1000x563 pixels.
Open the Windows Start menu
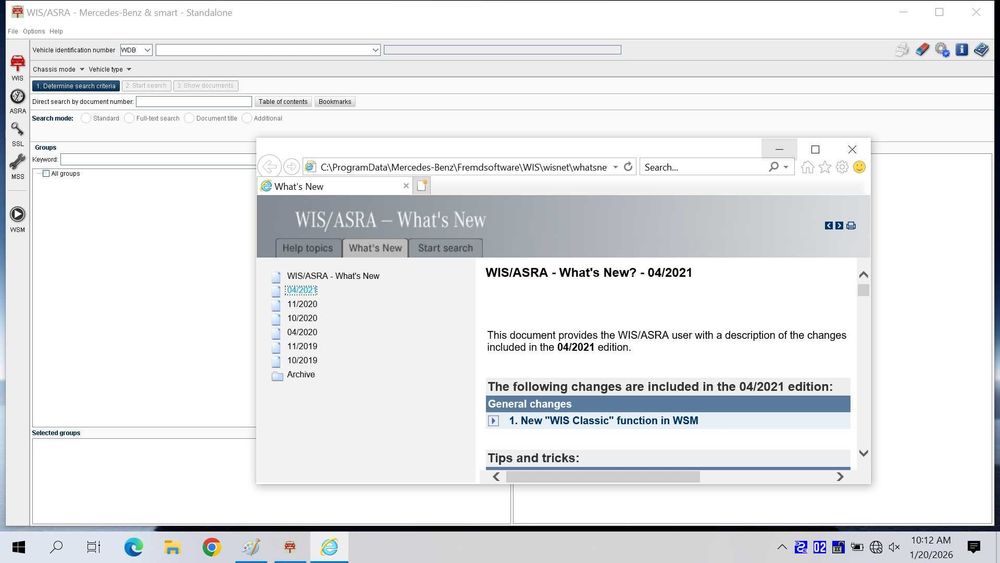coord(18,547)
